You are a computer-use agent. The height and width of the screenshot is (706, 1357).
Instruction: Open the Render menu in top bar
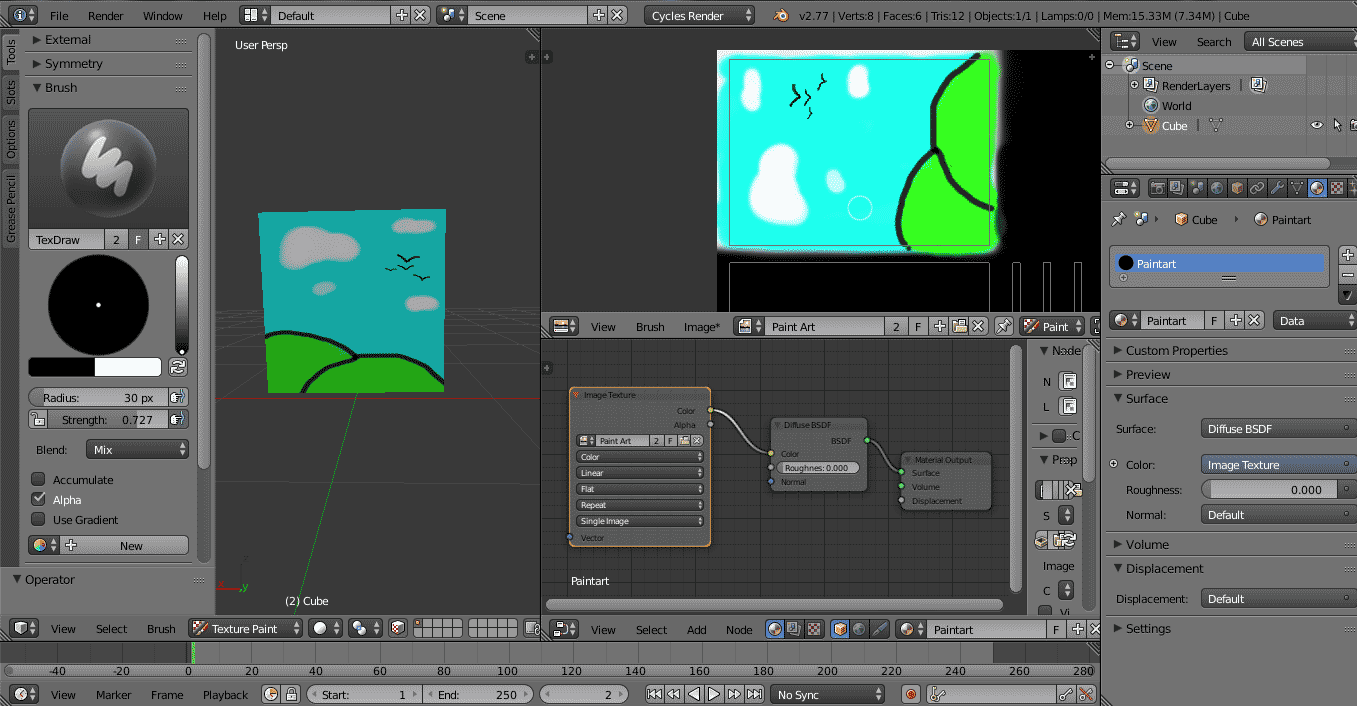pyautogui.click(x=105, y=16)
